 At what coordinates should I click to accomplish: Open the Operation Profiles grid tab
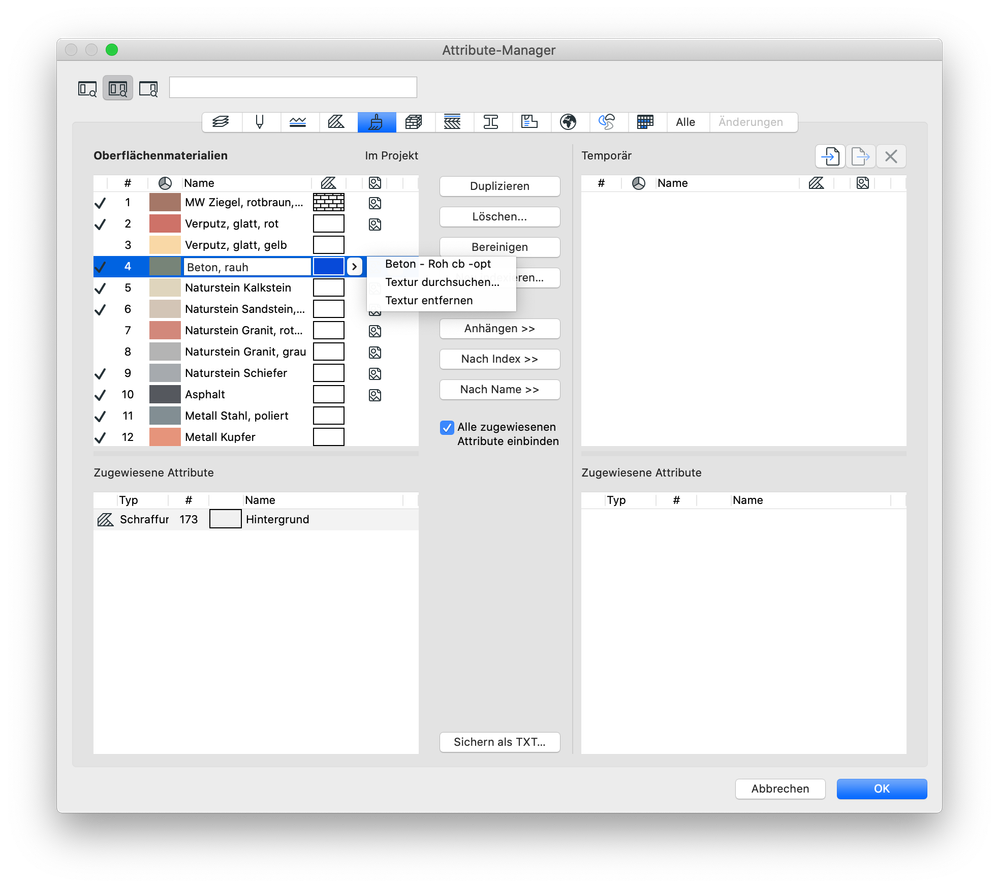click(645, 122)
